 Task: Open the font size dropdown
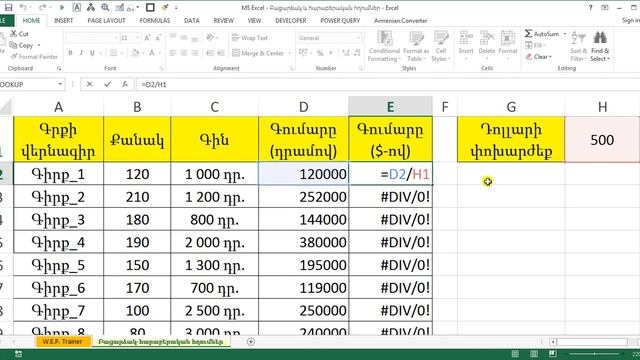(x=138, y=38)
